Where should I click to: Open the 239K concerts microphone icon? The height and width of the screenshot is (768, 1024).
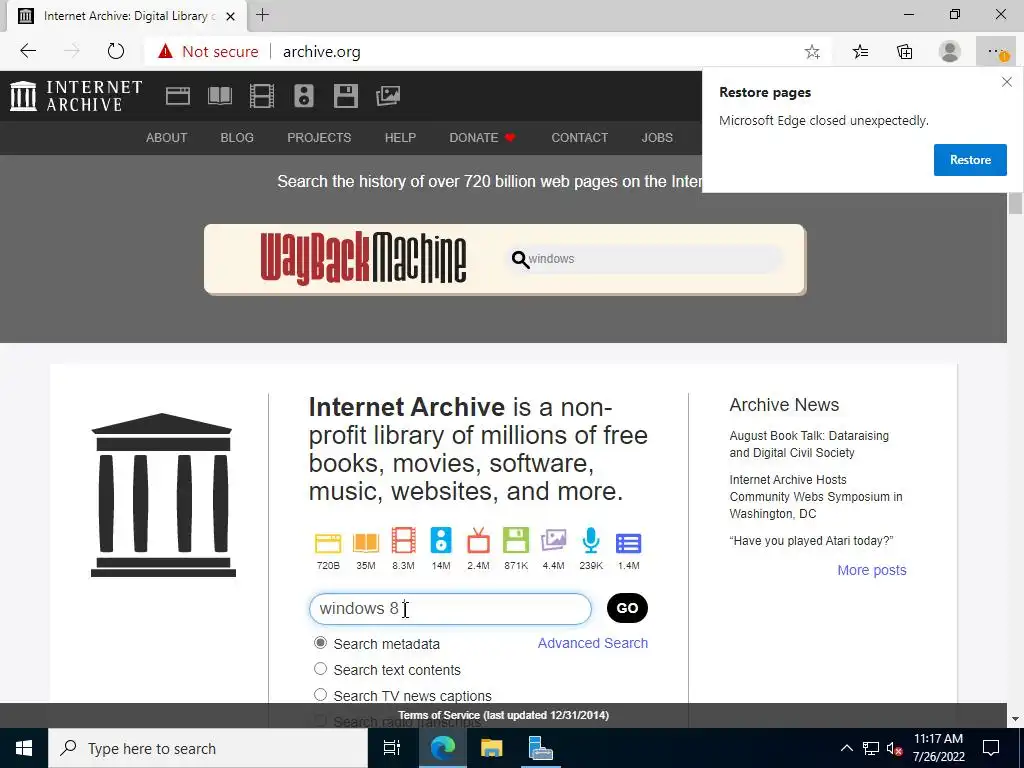tap(591, 541)
